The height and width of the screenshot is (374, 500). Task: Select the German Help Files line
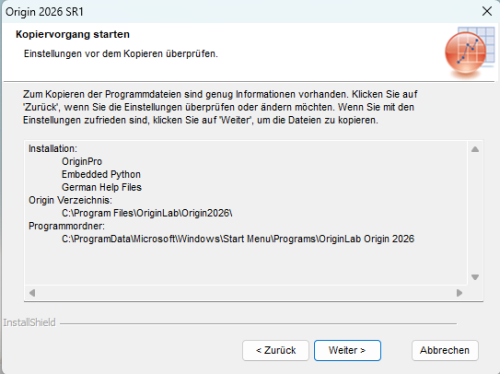[101, 187]
